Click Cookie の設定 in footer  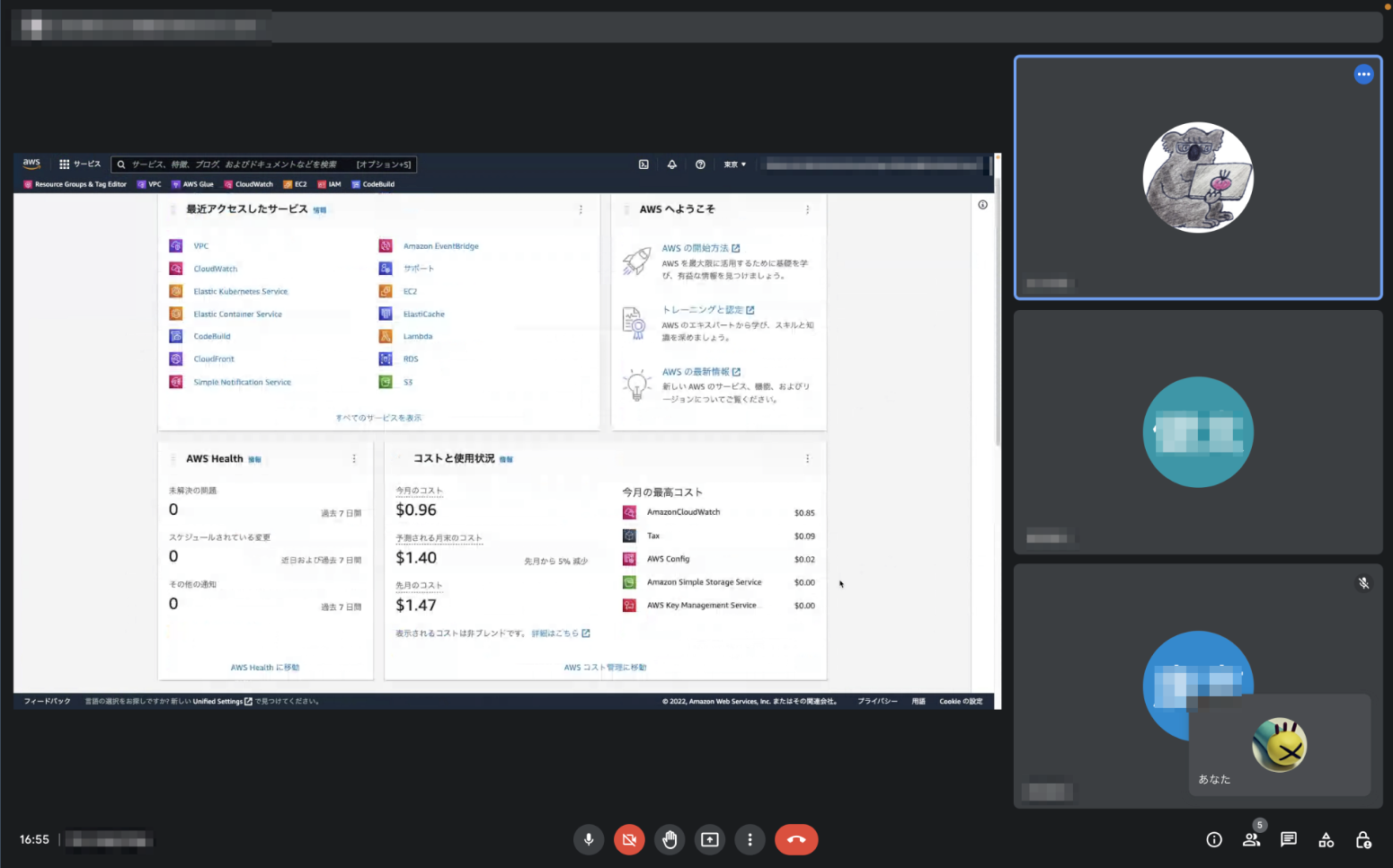(961, 701)
